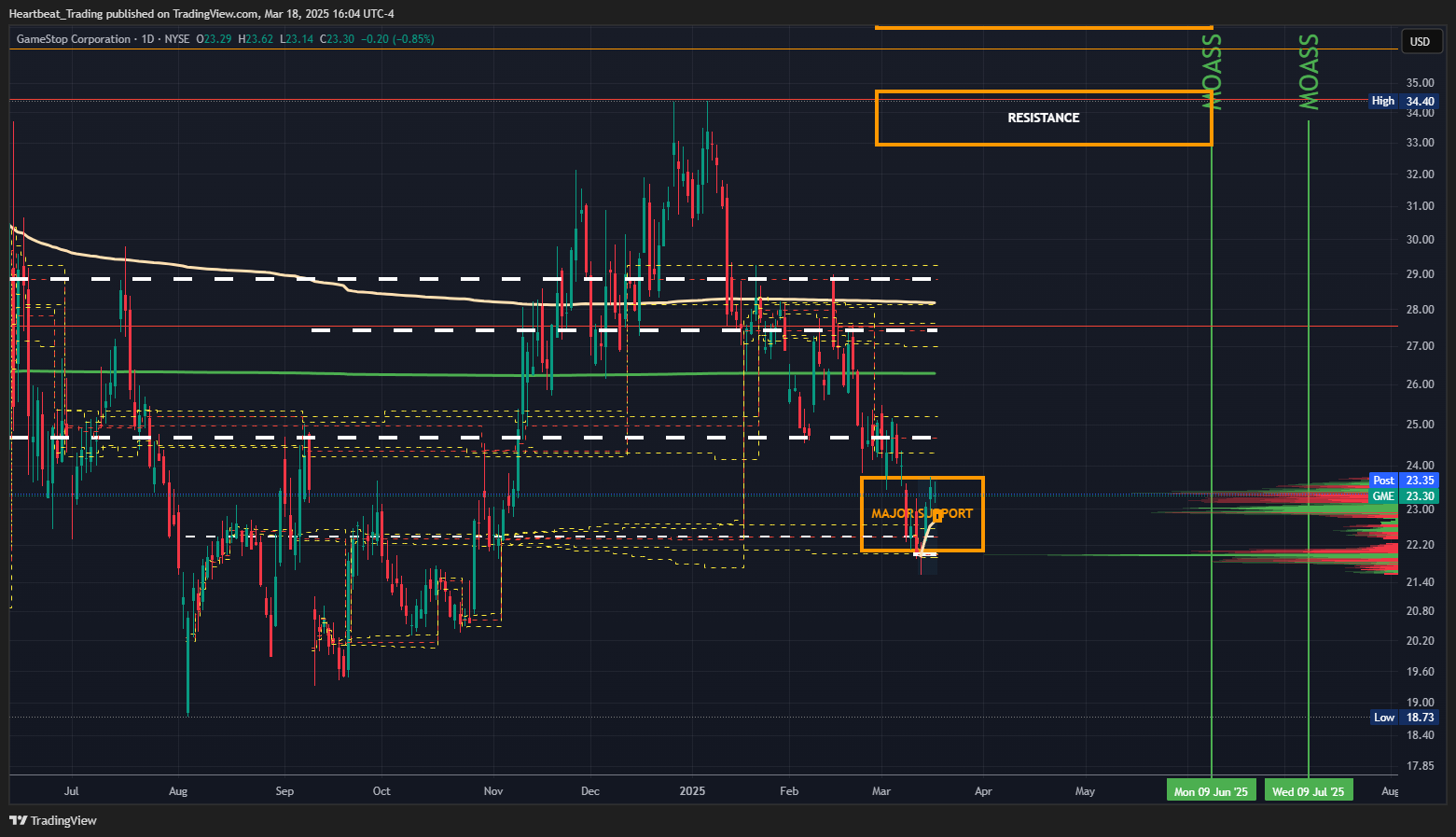Image resolution: width=1456 pixels, height=837 pixels.
Task: Click the GameStop Corporation symbol title
Action: pyautogui.click(x=74, y=39)
